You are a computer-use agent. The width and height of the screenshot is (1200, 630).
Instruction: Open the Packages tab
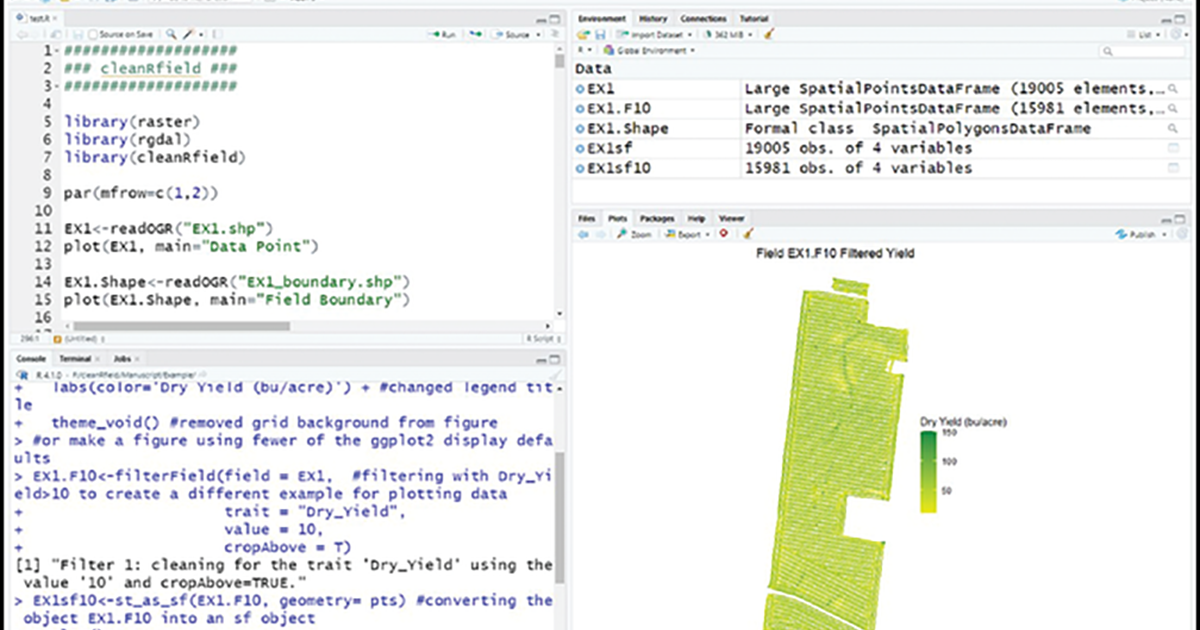click(x=656, y=218)
